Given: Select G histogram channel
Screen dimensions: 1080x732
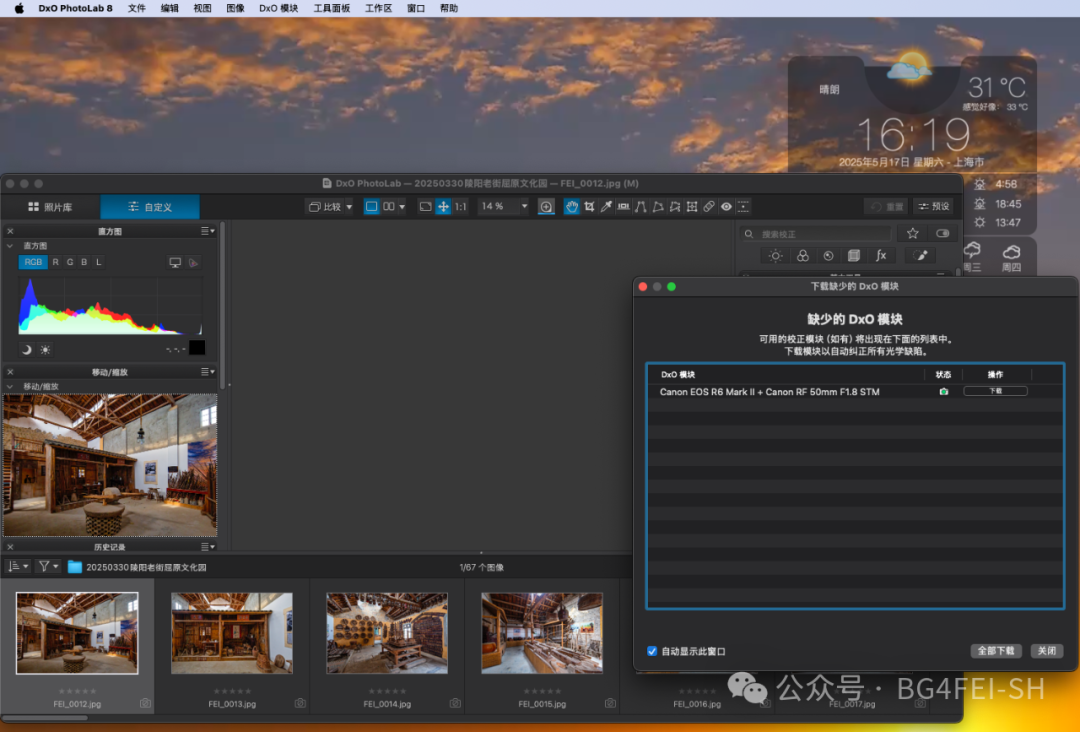Looking at the screenshot, I should [70, 262].
